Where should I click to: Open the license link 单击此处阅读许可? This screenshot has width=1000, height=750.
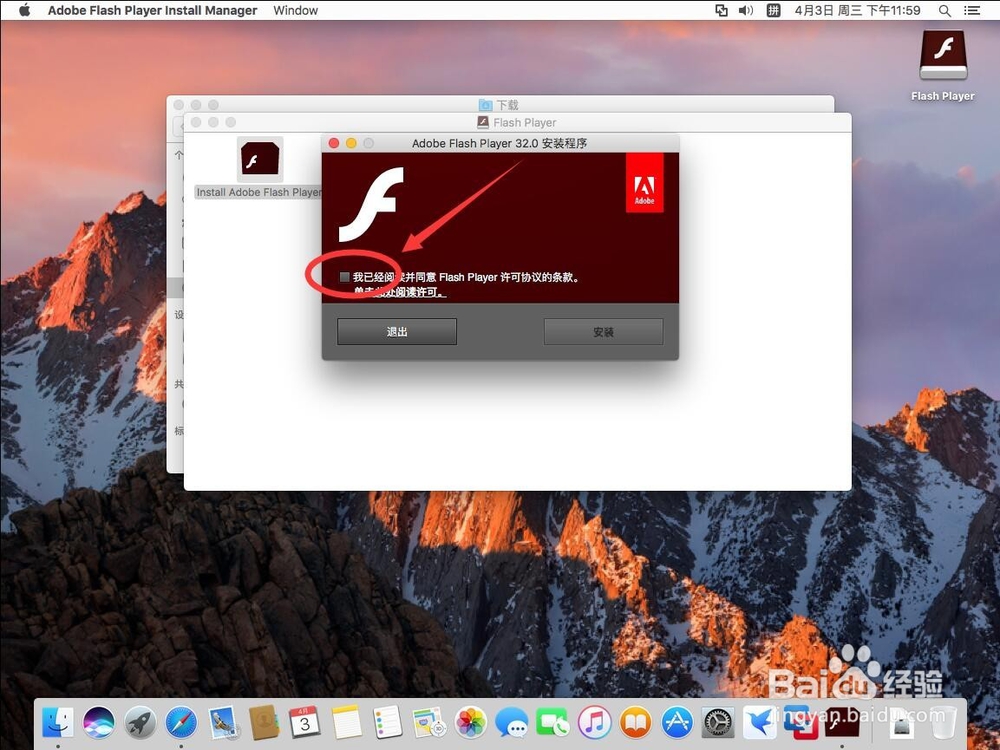coord(400,292)
